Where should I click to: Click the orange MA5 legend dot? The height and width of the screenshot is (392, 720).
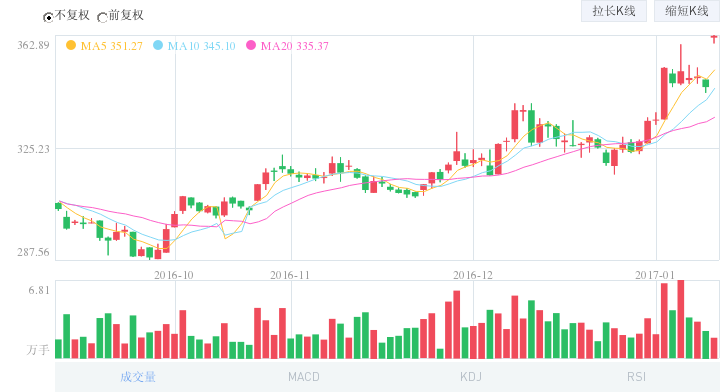click(71, 45)
